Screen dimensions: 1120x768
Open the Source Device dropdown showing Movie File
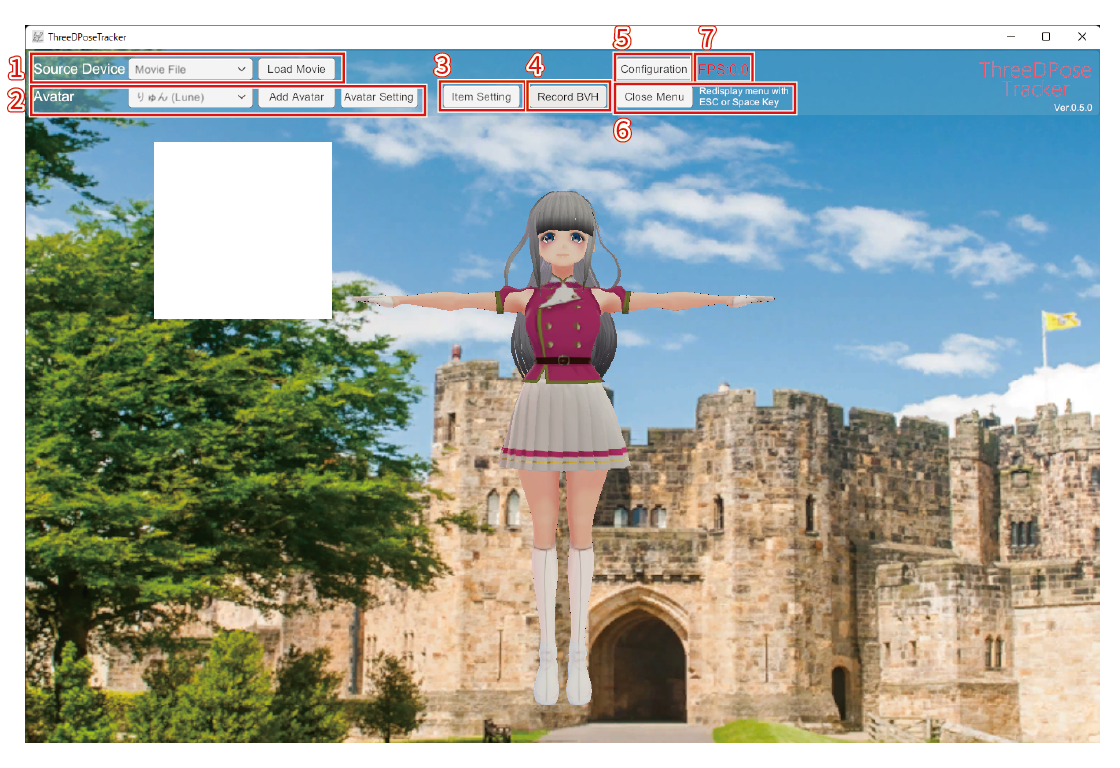pyautogui.click(x=190, y=70)
